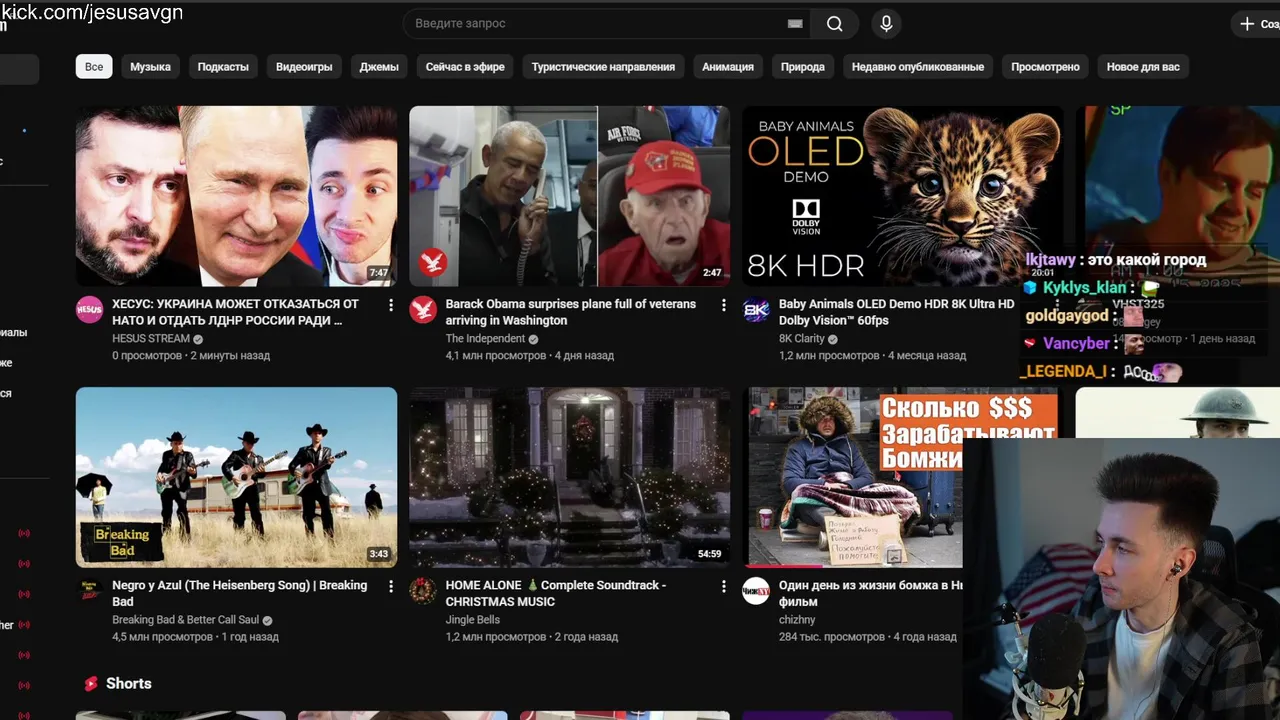Viewport: 1280px width, 720px height.
Task: Select the Просмотрено filter chip
Action: (1045, 67)
